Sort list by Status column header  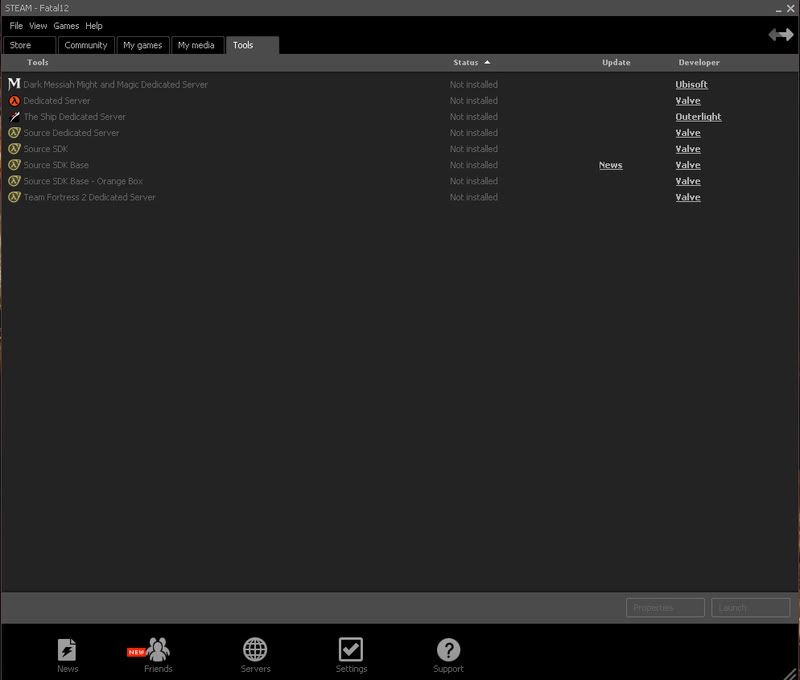(x=465, y=63)
